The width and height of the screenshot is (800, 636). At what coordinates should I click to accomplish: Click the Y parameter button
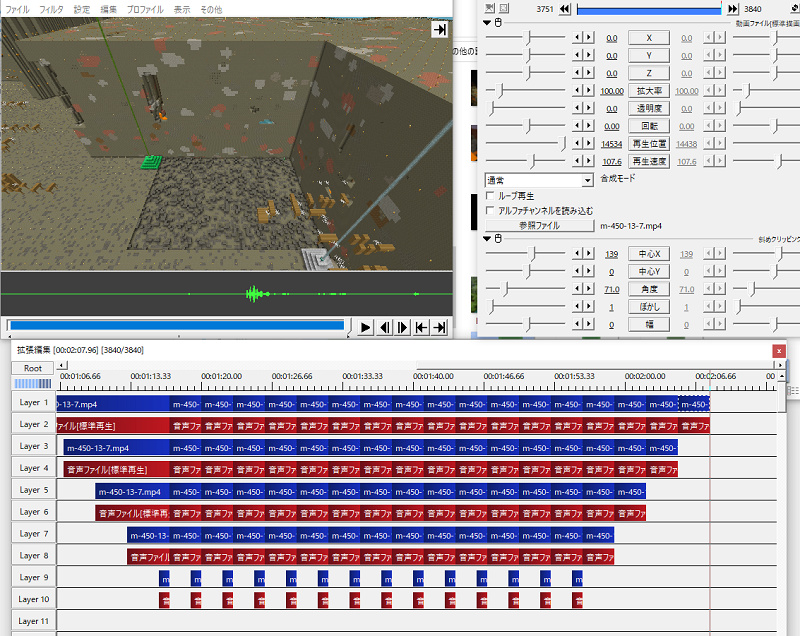click(649, 55)
